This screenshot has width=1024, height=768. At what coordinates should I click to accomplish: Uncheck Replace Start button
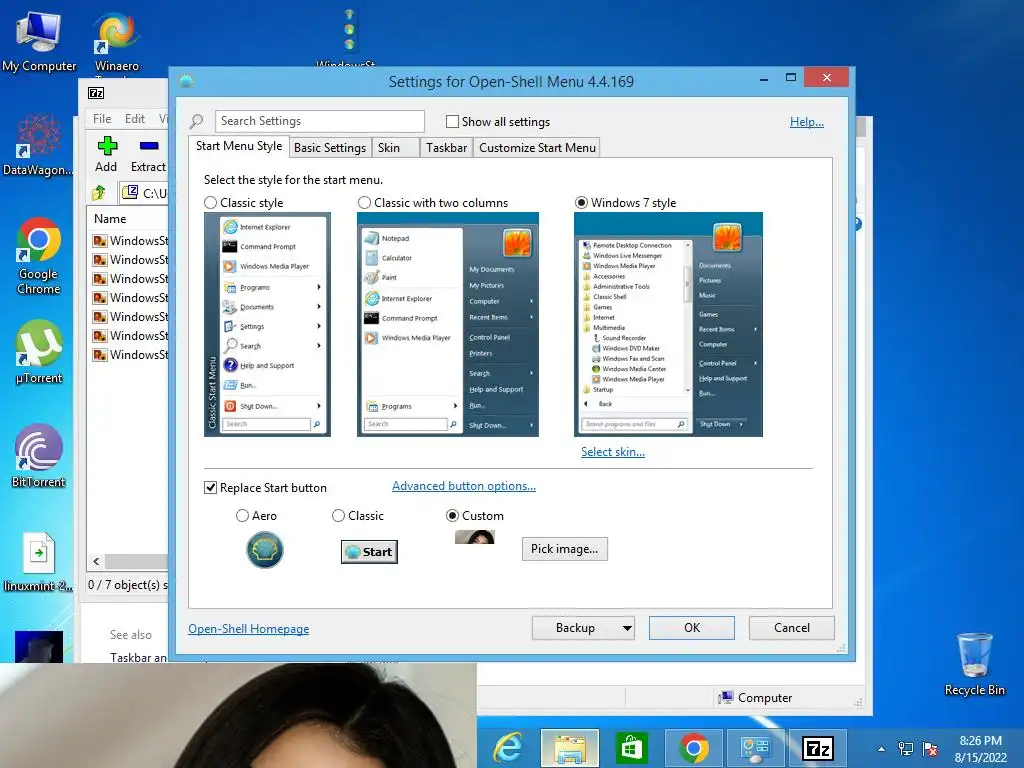point(210,488)
